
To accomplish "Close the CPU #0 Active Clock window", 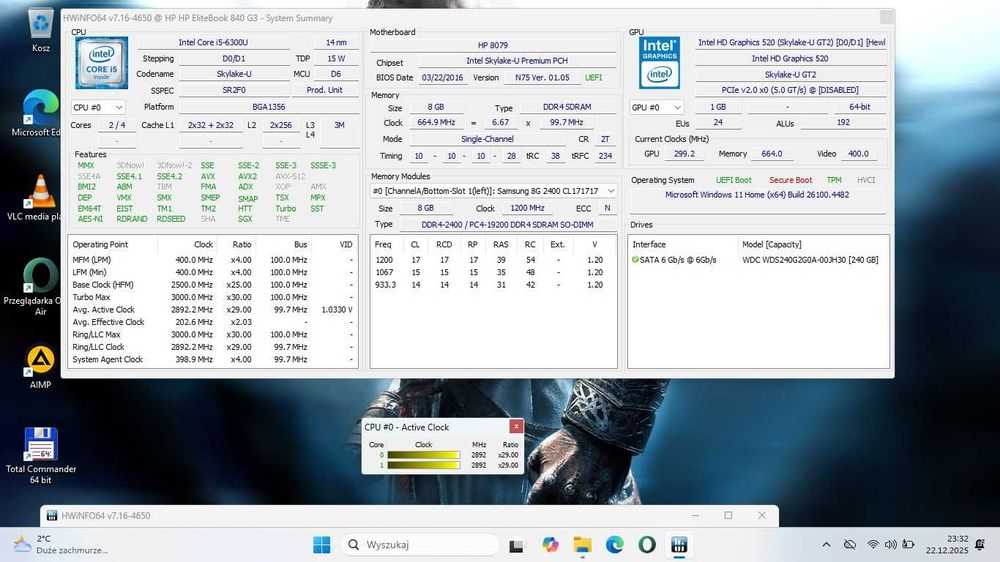I will click(515, 427).
